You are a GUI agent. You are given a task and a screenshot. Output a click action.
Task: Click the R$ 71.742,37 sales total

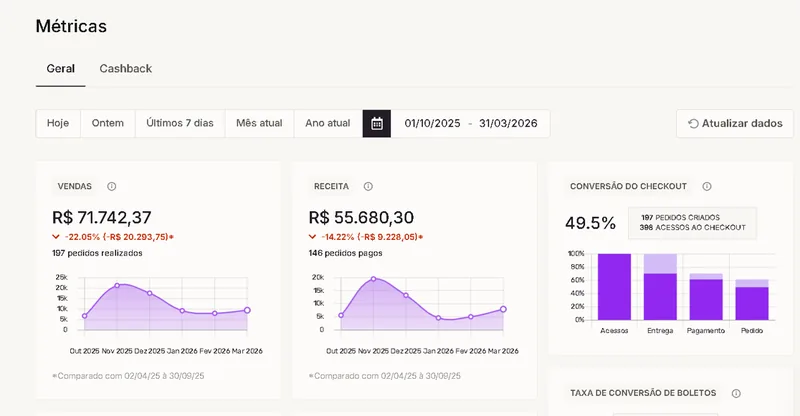(102, 217)
